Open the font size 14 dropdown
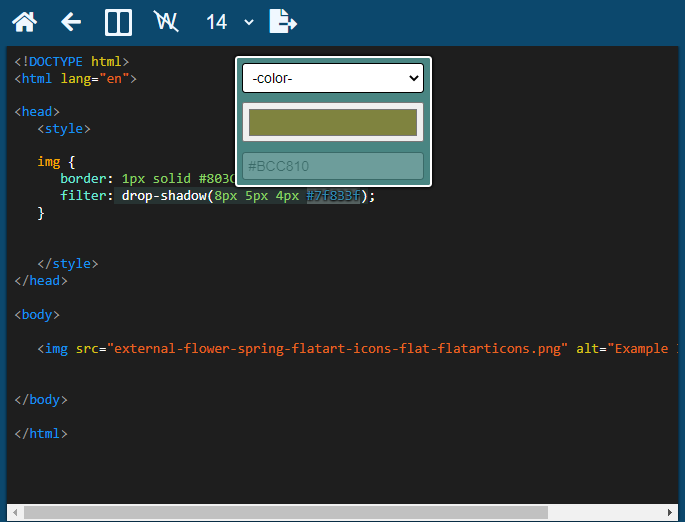The width and height of the screenshot is (685, 522). coord(229,22)
